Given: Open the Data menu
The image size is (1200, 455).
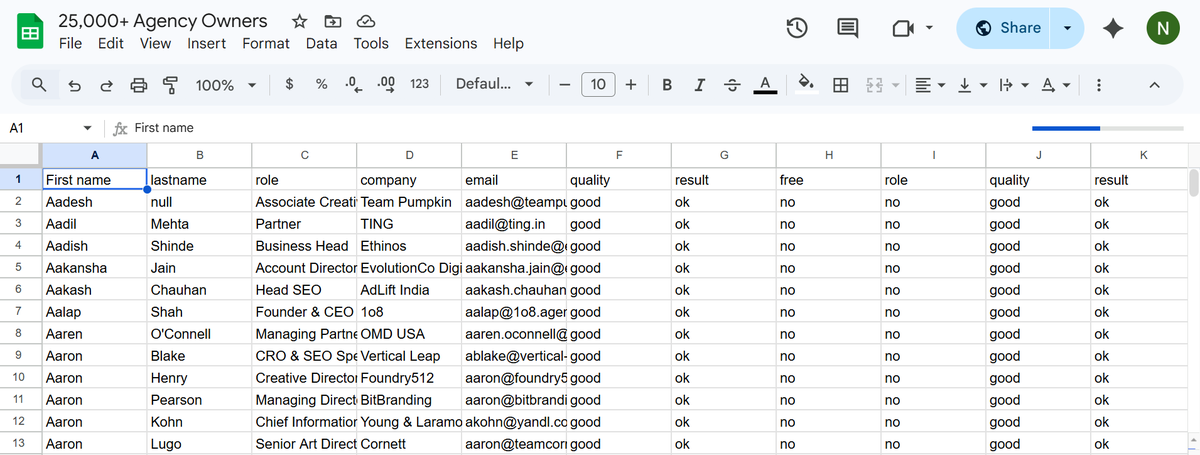Looking at the screenshot, I should coord(321,43).
